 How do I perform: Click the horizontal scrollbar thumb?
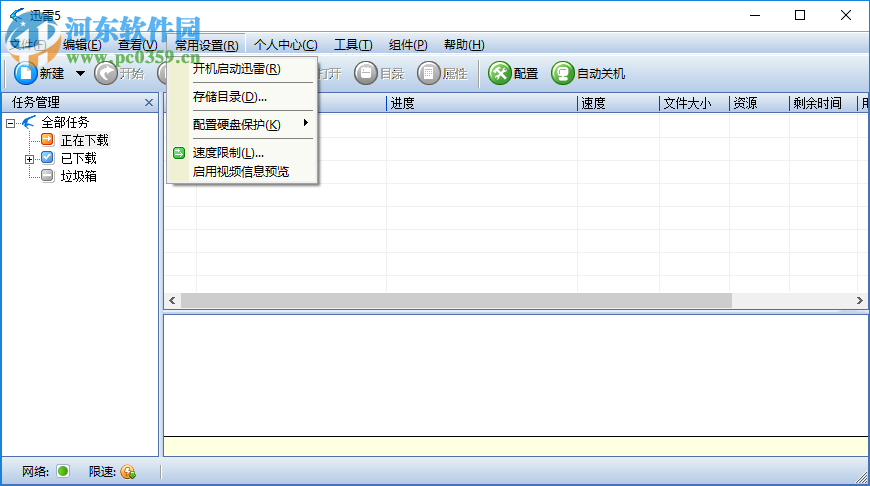(x=456, y=300)
